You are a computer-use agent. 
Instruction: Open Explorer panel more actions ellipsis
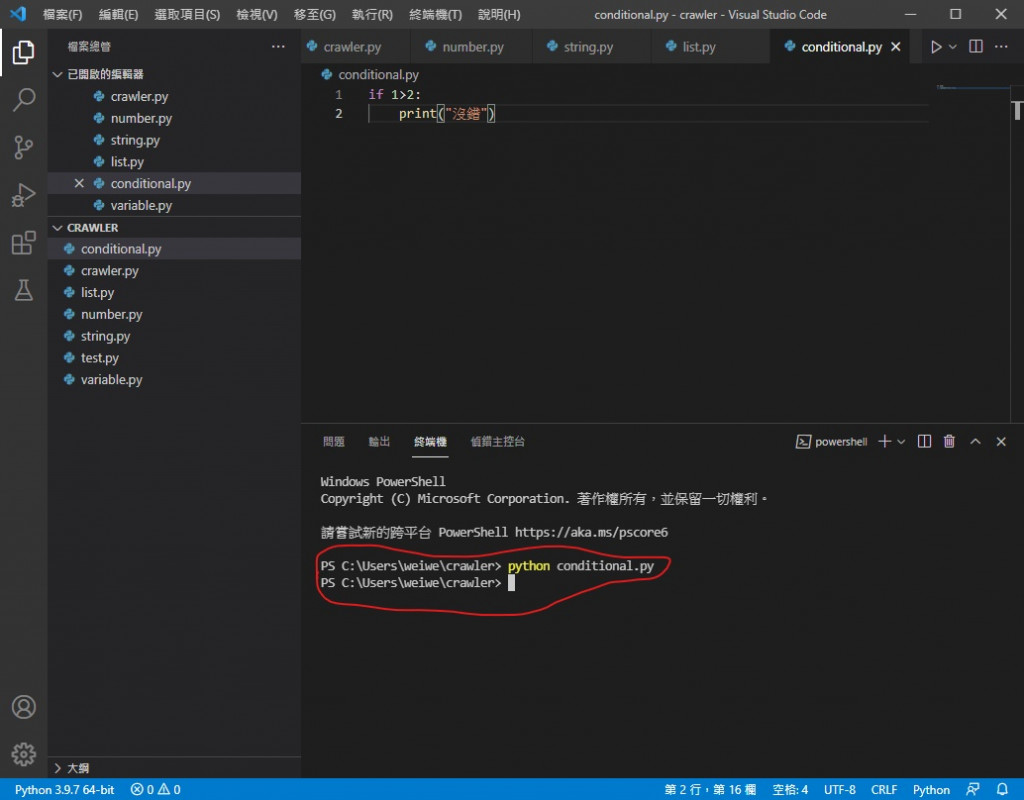click(278, 47)
